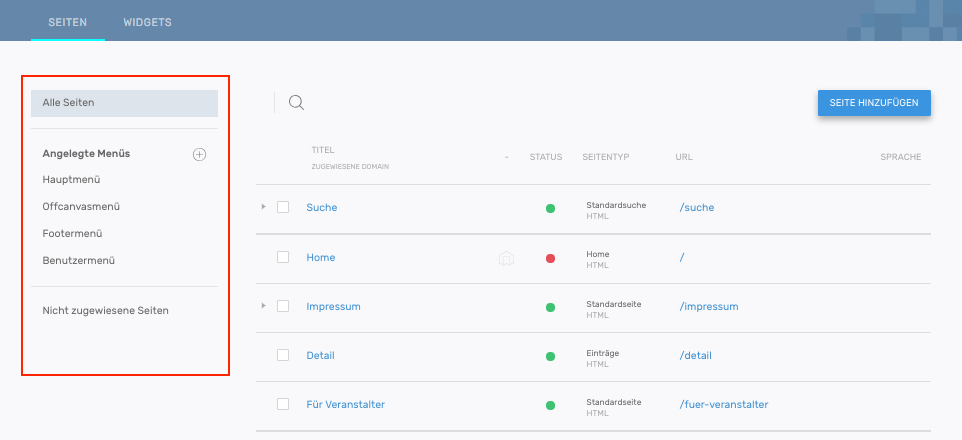This screenshot has height=440, width=962.
Task: Expand the Suche page subtree
Action: point(264,207)
